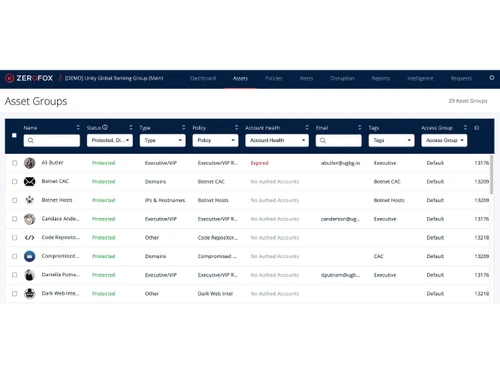Open the settings gear in navigation bar
Viewport: 500px width, 375px height.
[x=492, y=78]
